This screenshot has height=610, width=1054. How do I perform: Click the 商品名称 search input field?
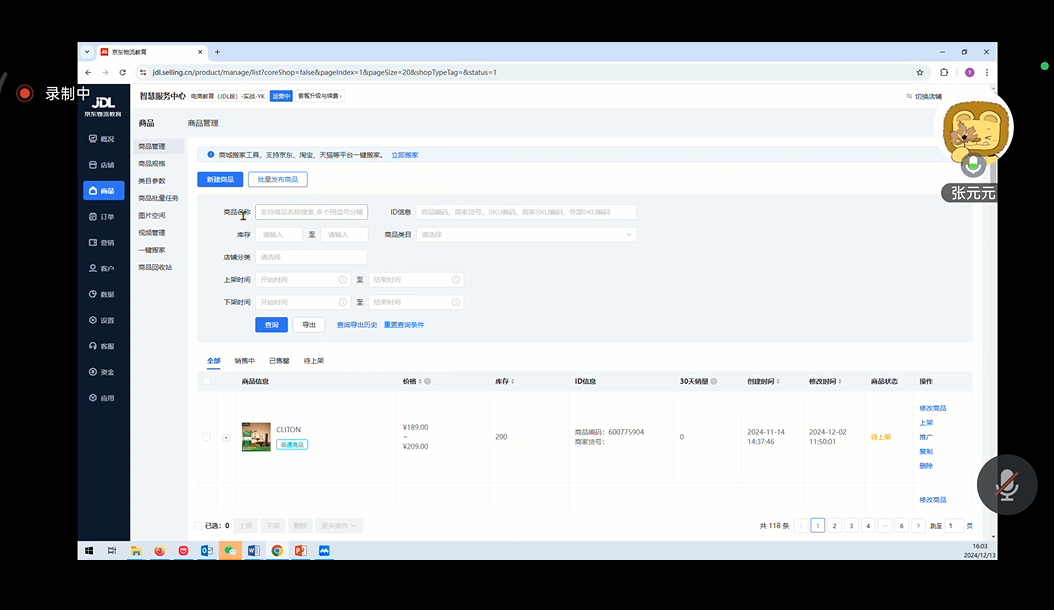311,212
